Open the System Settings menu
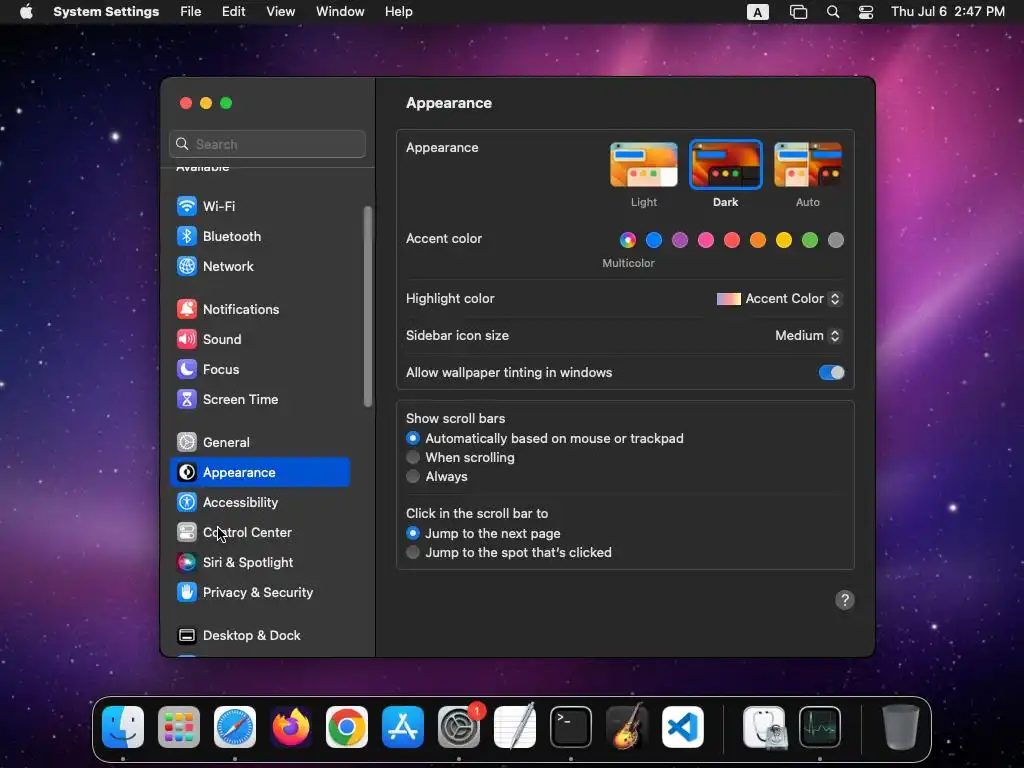 [x=106, y=12]
